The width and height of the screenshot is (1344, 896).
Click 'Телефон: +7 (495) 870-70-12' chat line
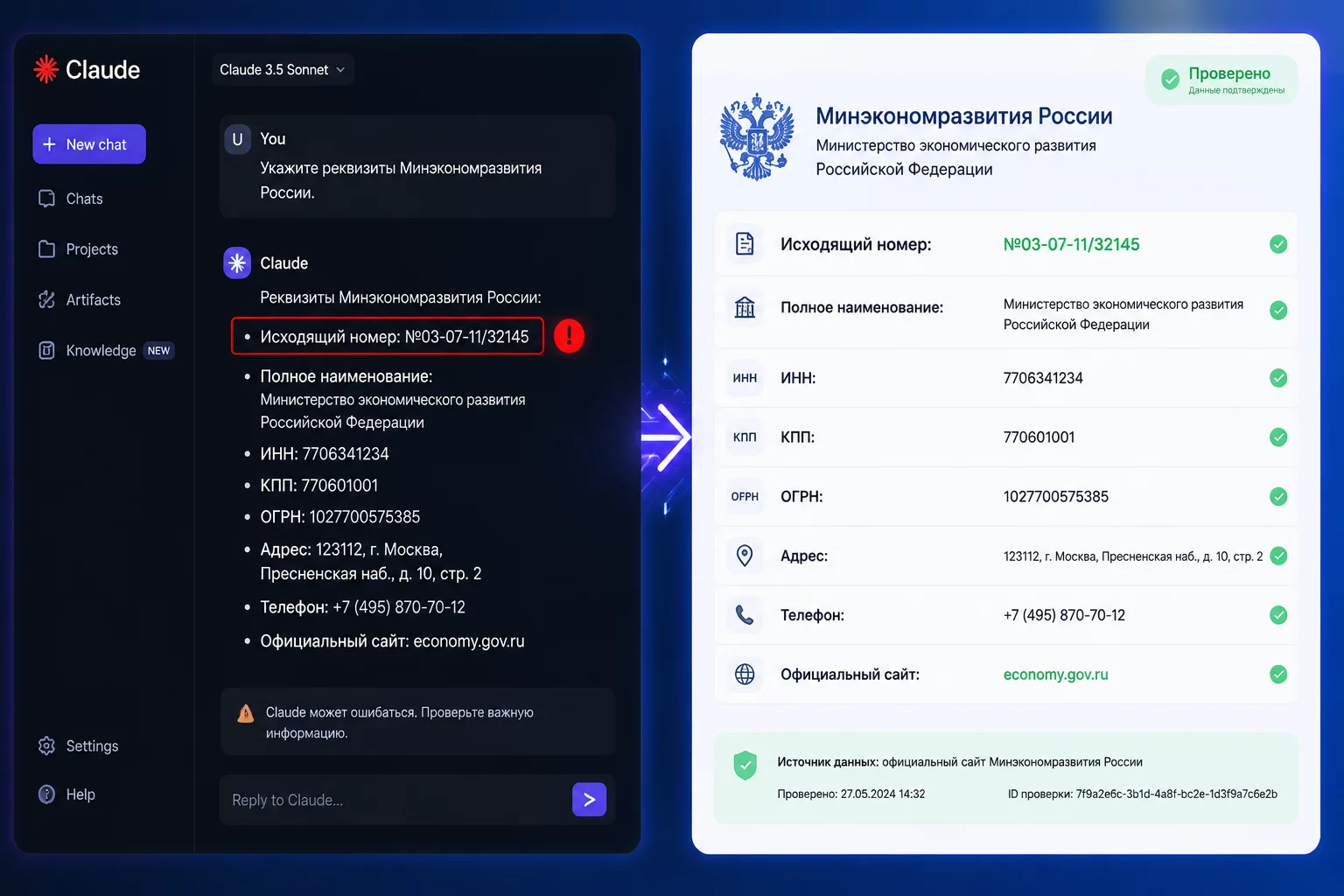[363, 607]
